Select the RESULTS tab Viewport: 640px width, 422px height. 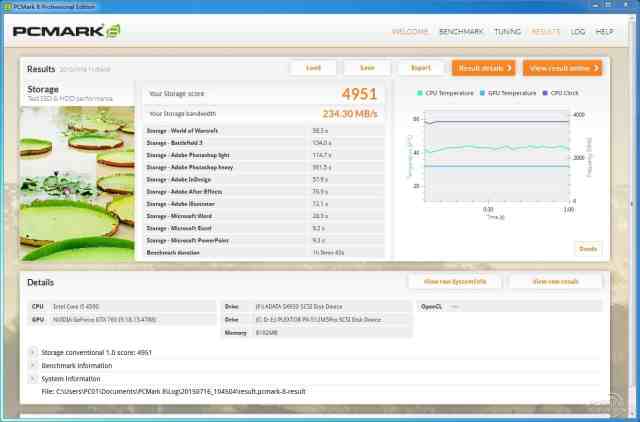545,31
